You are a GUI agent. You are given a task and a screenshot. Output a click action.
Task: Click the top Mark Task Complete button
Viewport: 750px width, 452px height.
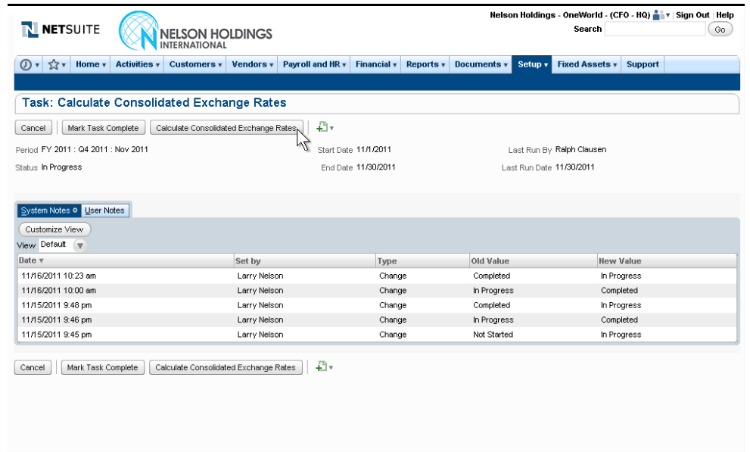pos(103,128)
